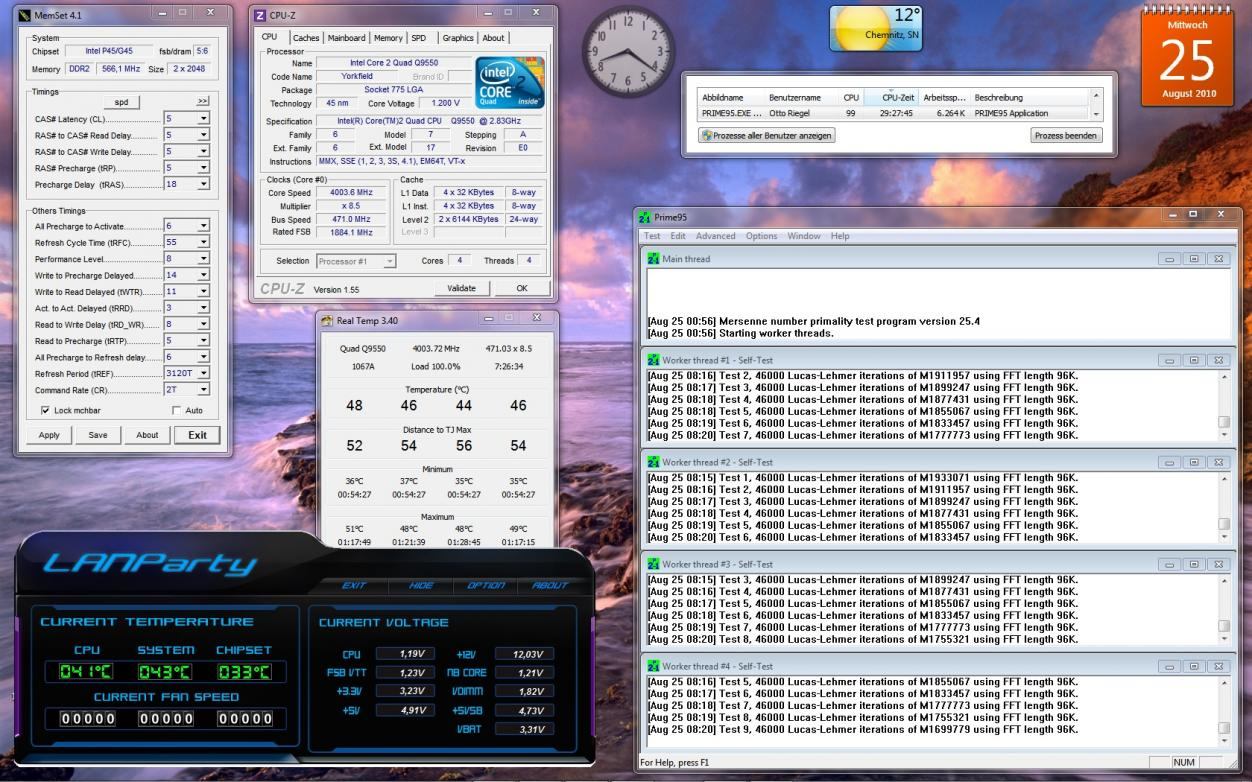Switch to the SPD tab in CPU-Z
The height and width of the screenshot is (782, 1252).
click(418, 38)
